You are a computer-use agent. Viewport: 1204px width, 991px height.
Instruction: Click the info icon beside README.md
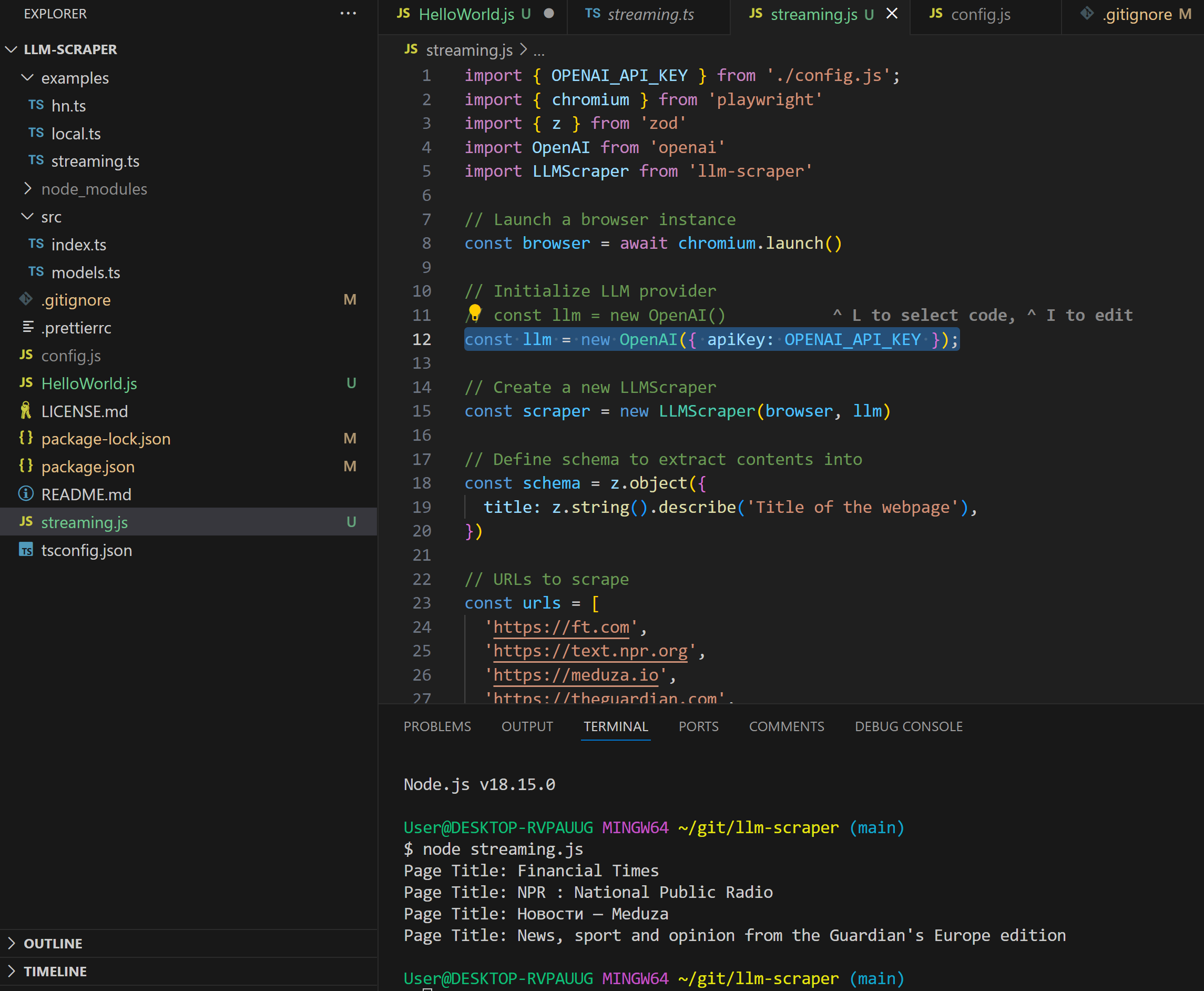click(x=26, y=493)
